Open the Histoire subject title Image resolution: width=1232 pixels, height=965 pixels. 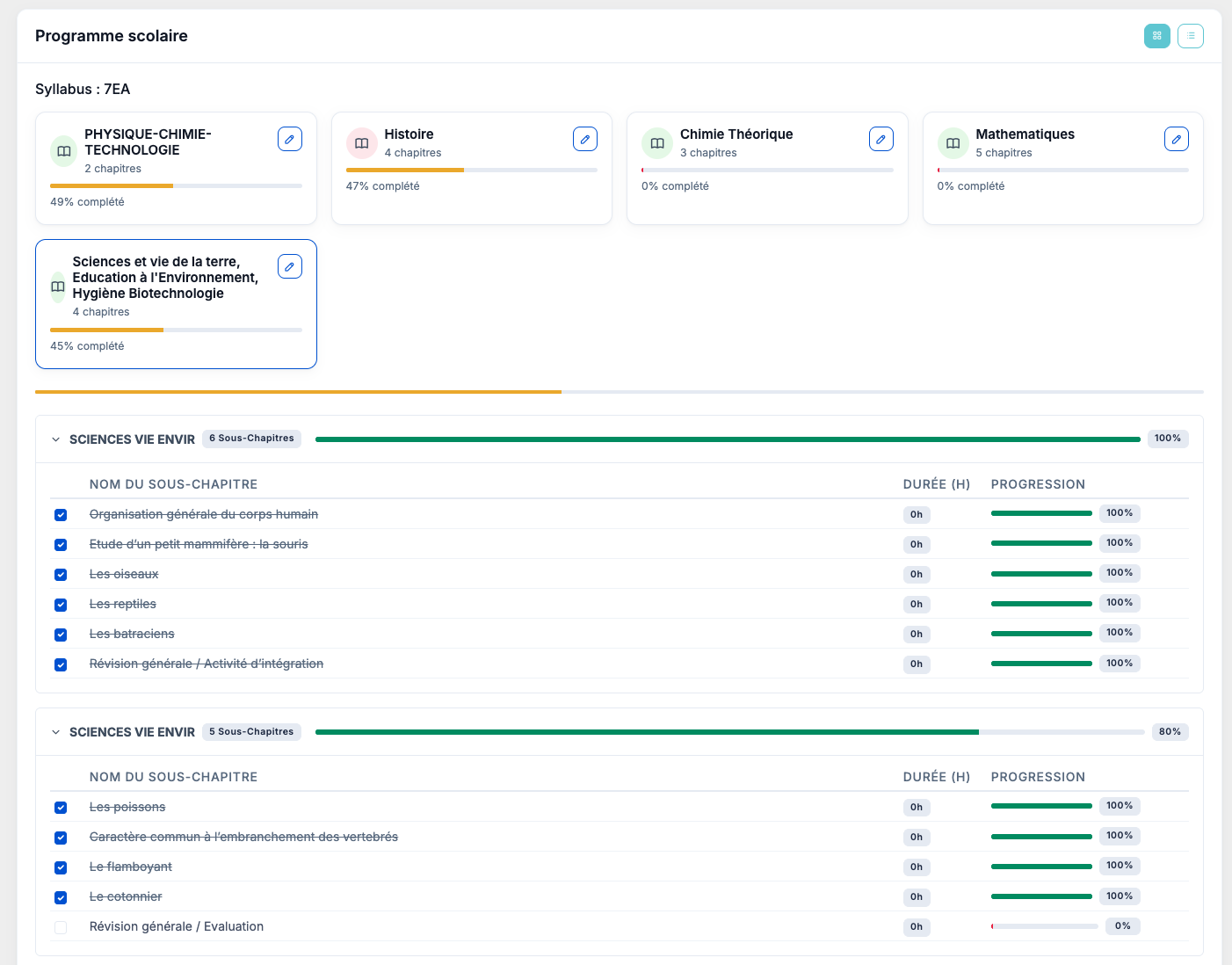point(409,134)
